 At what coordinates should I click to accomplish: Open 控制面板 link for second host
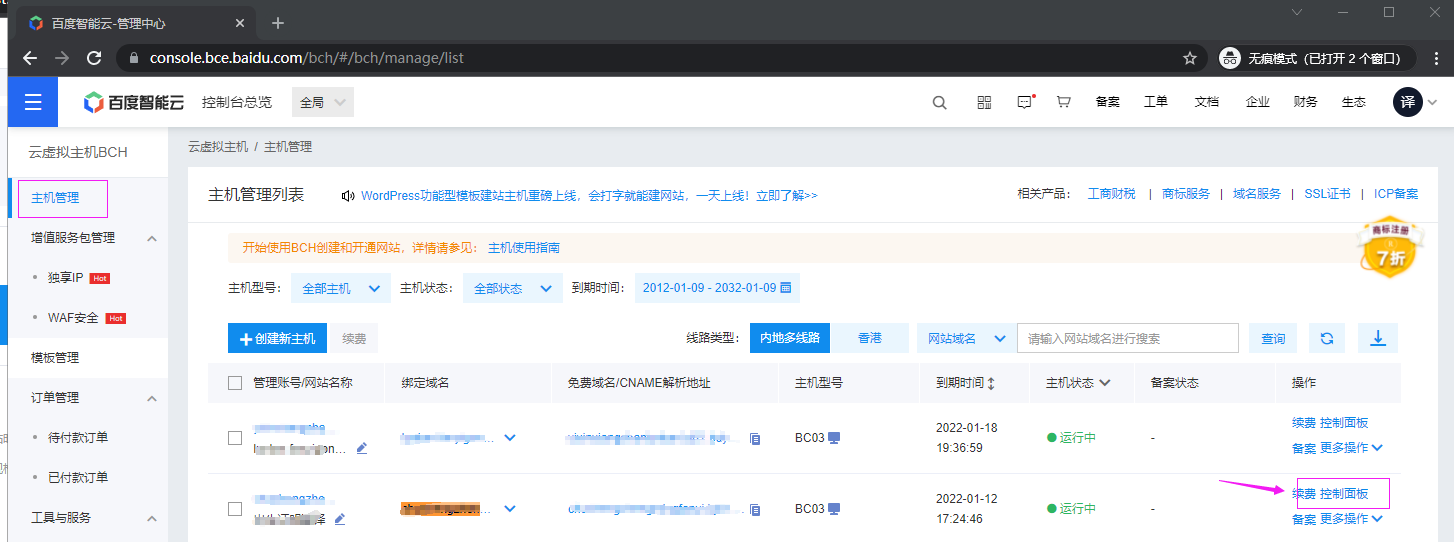pyautogui.click(x=1344, y=494)
